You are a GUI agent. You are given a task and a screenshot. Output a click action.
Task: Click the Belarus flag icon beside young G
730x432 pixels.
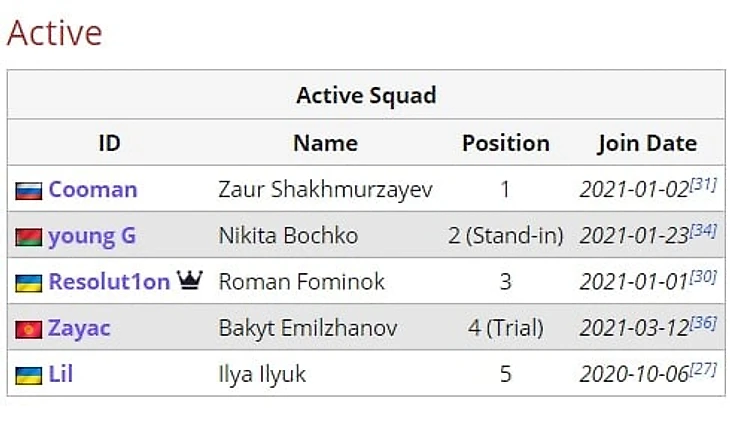tap(28, 237)
